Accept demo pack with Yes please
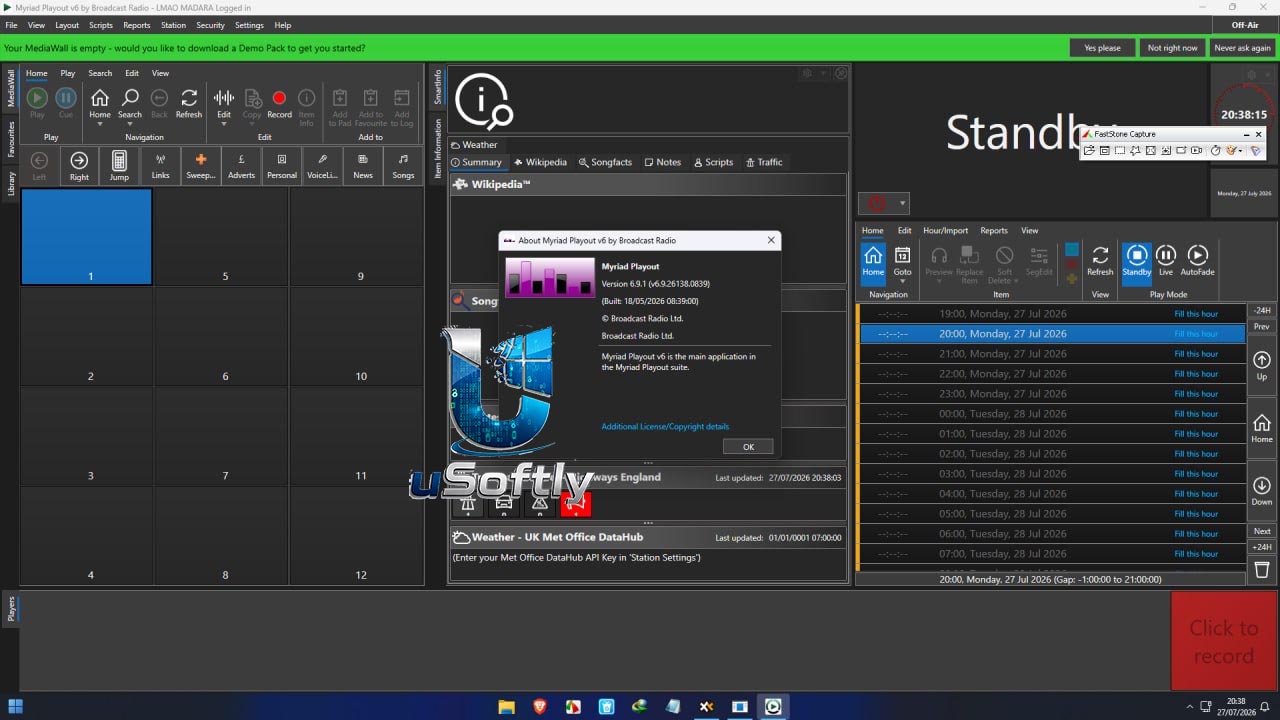This screenshot has height=720, width=1280. (1102, 48)
